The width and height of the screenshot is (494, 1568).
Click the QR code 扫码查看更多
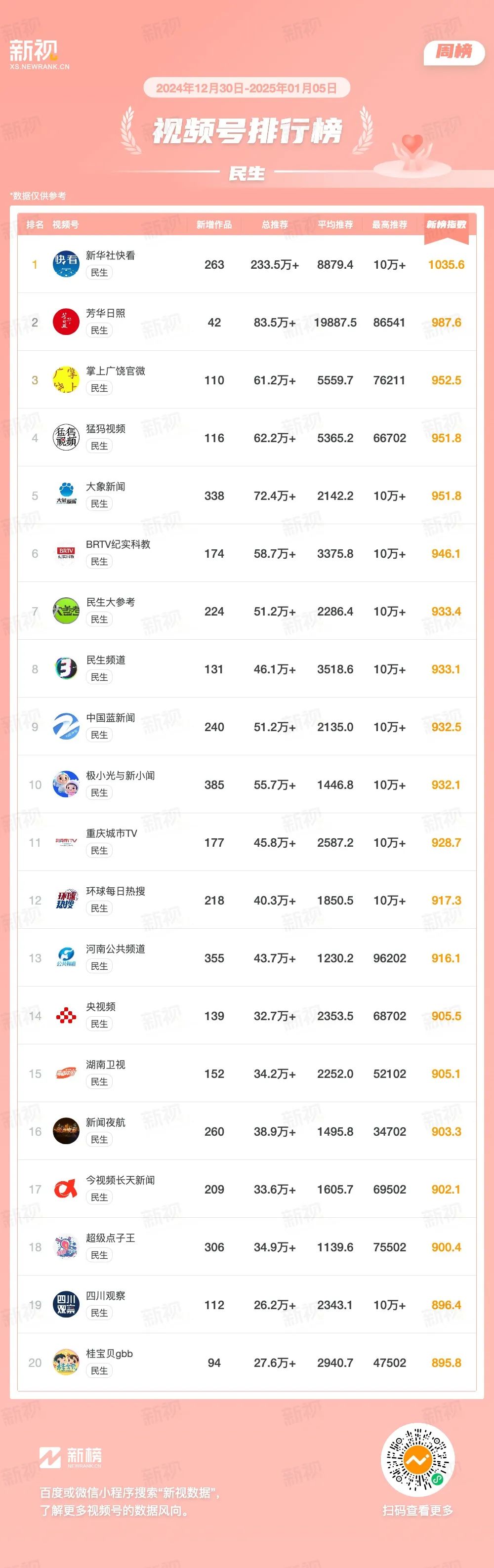(x=417, y=1460)
